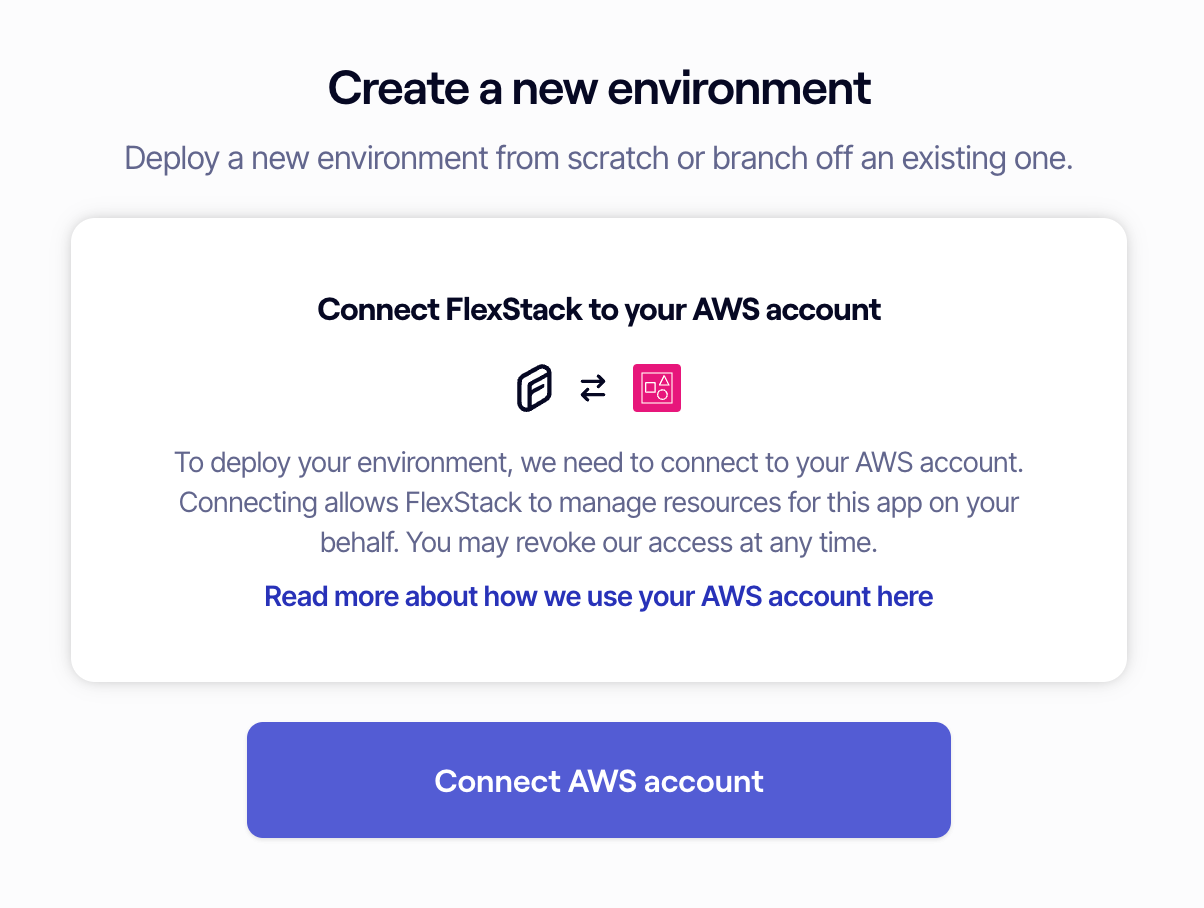Select the black hexagonal FlexStack mark
This screenshot has width=1204, height=908.
point(533,388)
